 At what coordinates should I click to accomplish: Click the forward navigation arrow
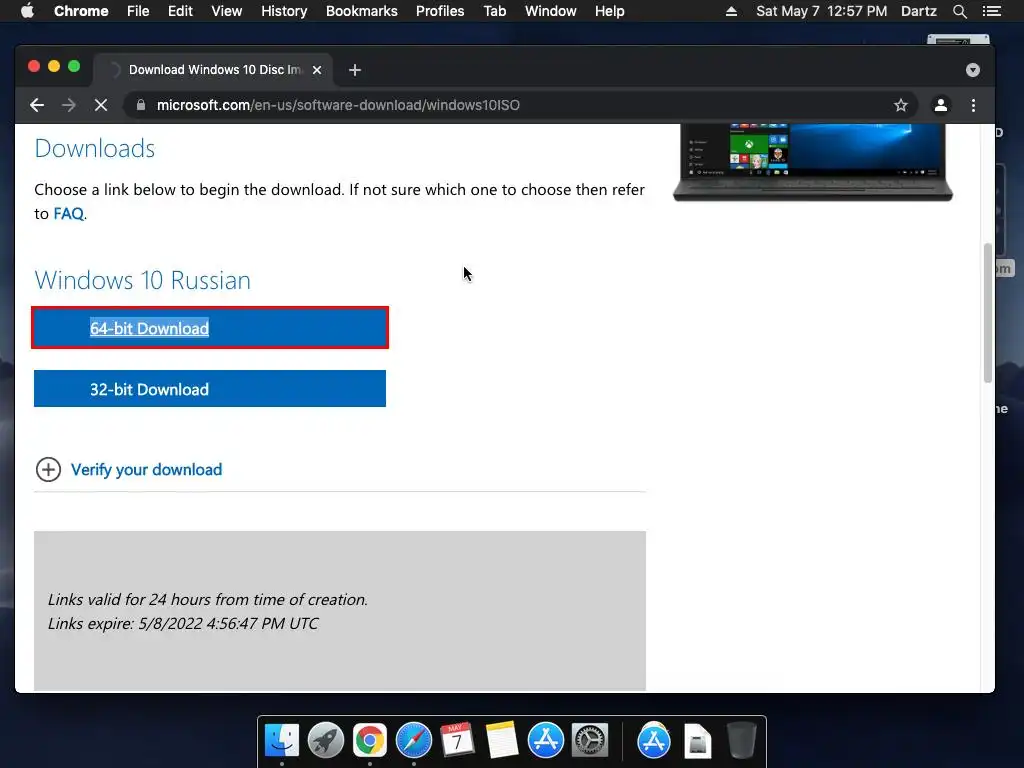point(69,105)
